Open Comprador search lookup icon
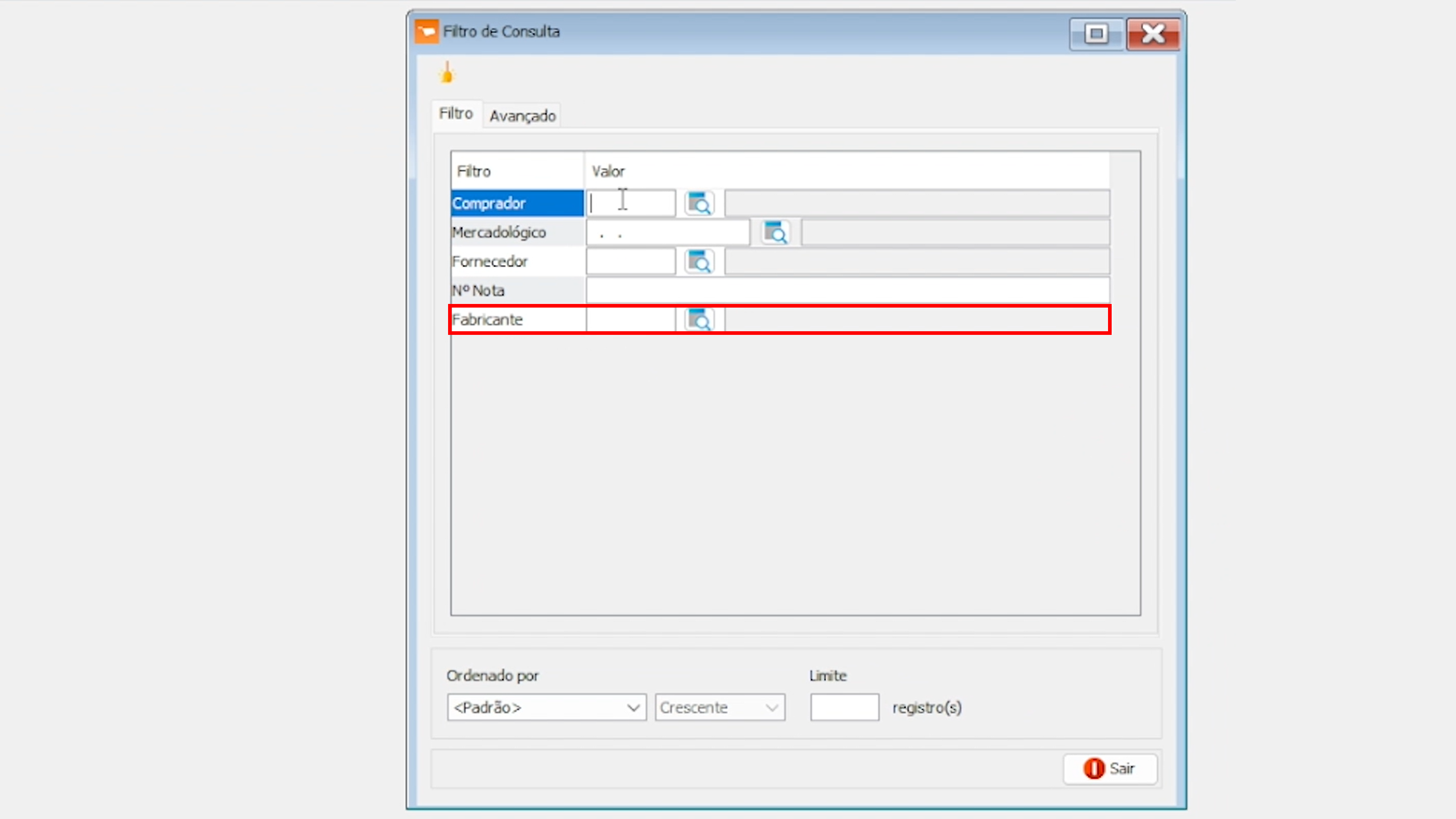 pos(699,203)
